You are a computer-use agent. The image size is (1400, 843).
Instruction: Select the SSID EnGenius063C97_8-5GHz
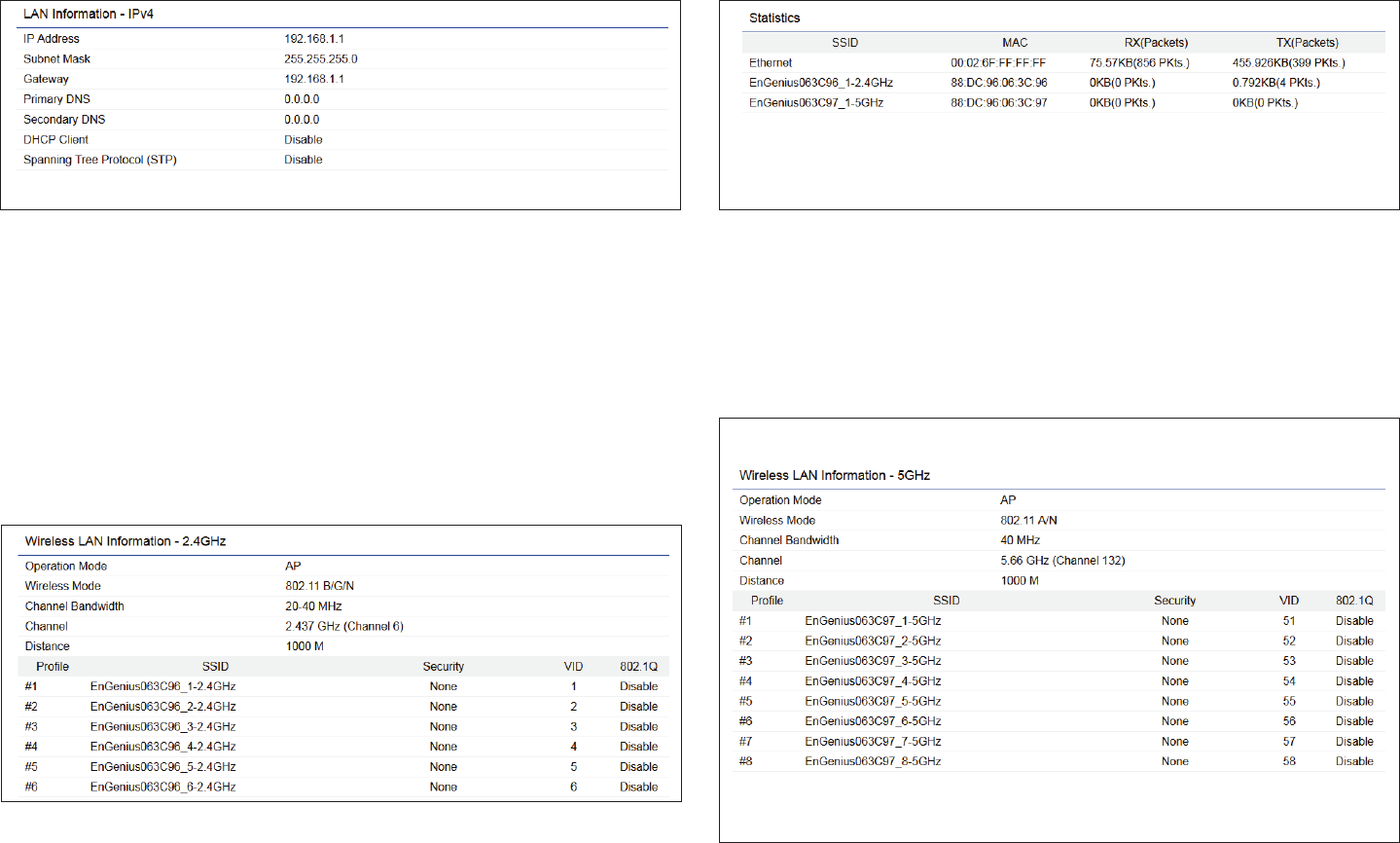click(x=873, y=761)
